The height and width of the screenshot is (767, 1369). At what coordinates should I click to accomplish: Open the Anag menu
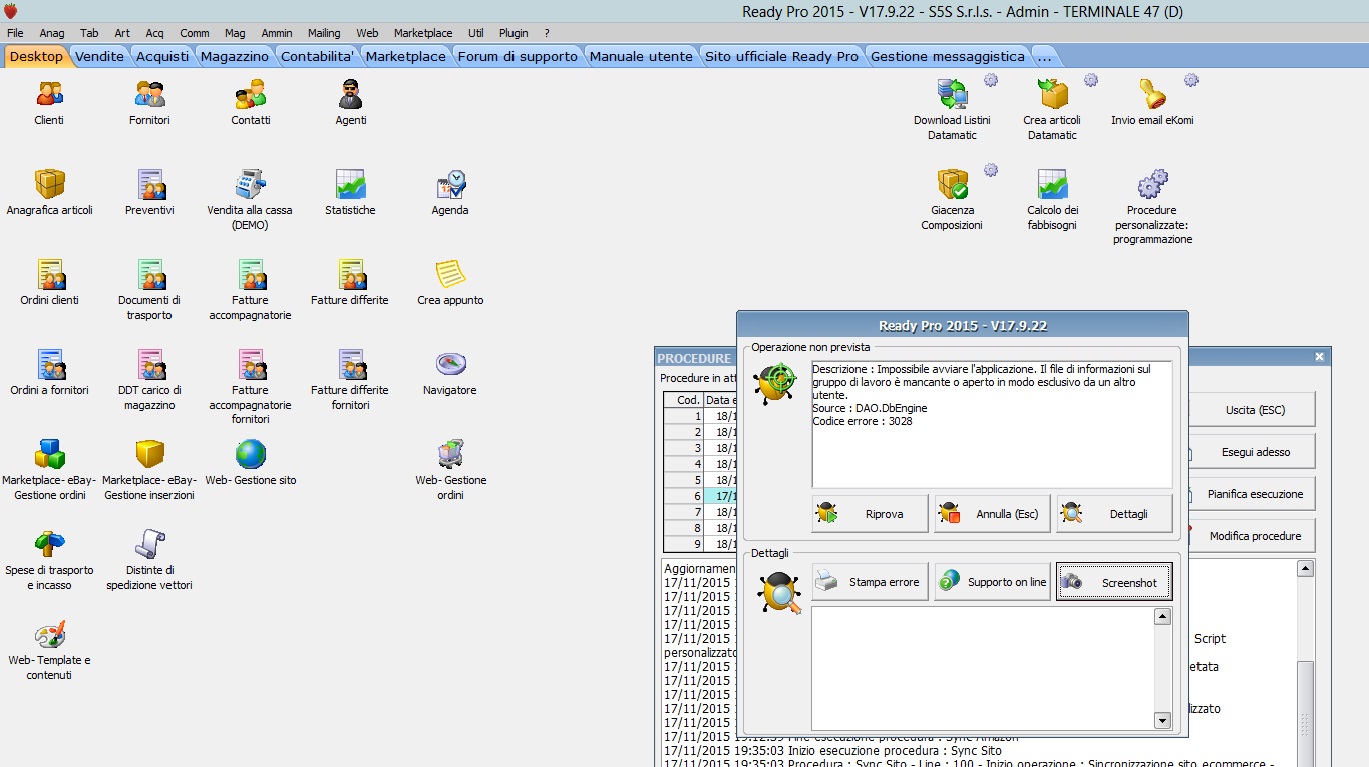tap(52, 33)
